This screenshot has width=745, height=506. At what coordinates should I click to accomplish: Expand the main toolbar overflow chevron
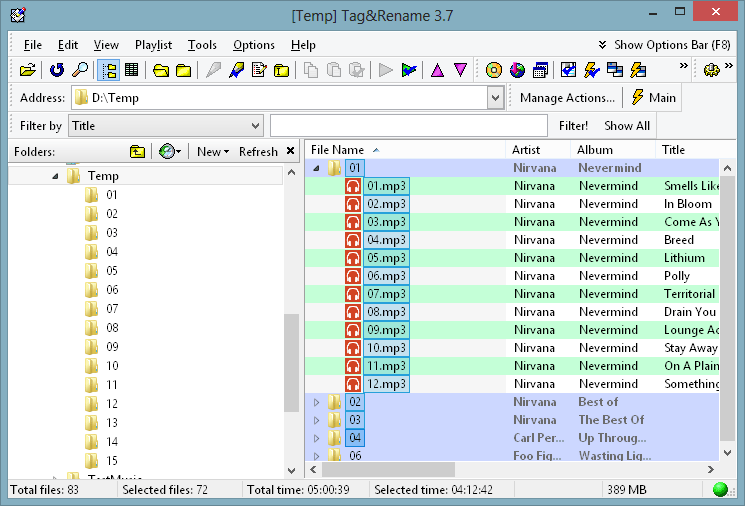click(x=683, y=66)
